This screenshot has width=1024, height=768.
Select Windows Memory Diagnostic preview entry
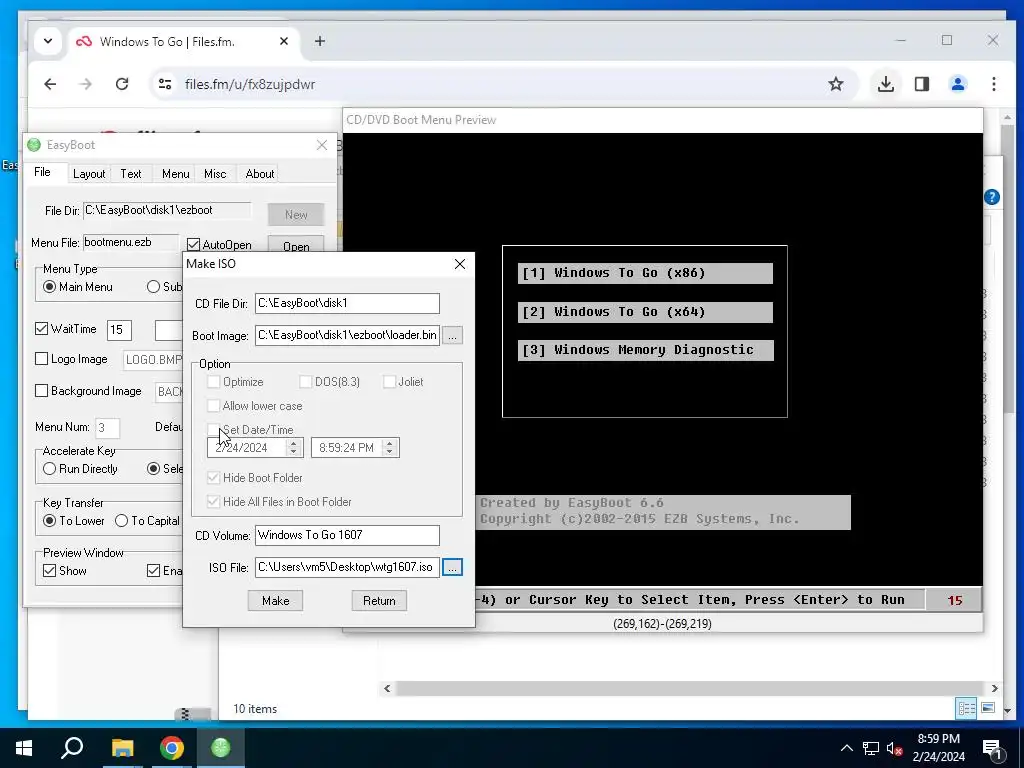645,350
